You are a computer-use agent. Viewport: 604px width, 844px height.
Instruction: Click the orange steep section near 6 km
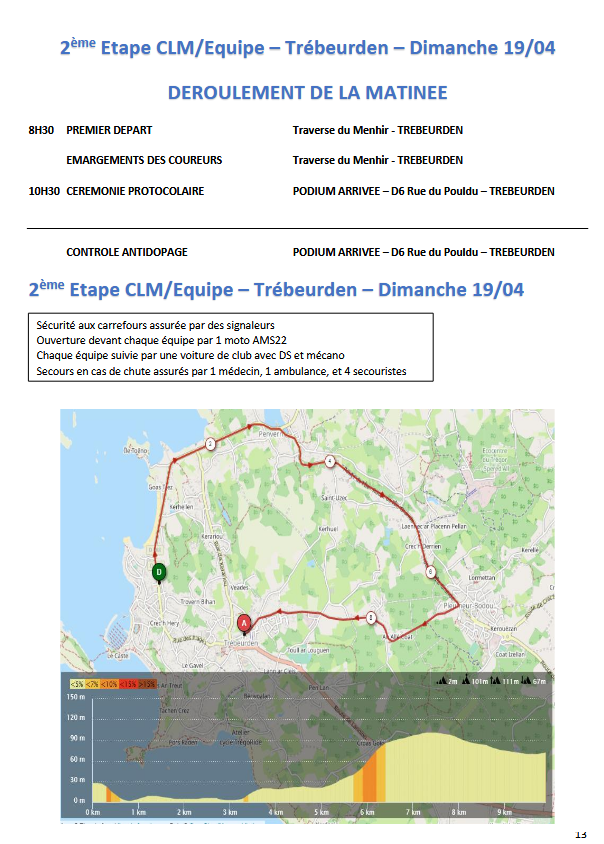[368, 775]
